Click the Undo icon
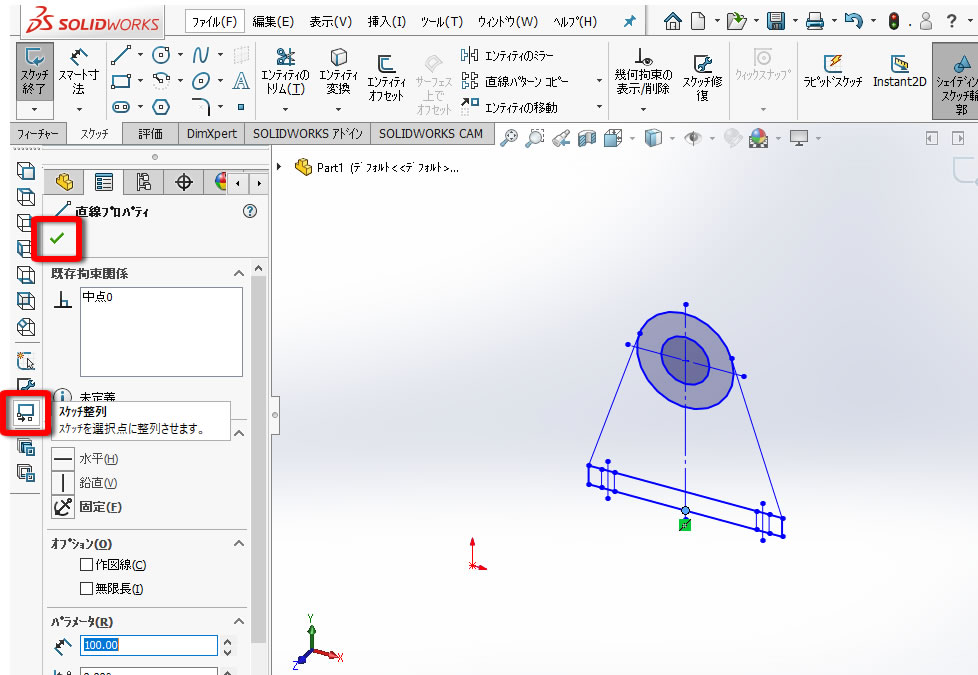The width and height of the screenshot is (978, 675). point(853,22)
